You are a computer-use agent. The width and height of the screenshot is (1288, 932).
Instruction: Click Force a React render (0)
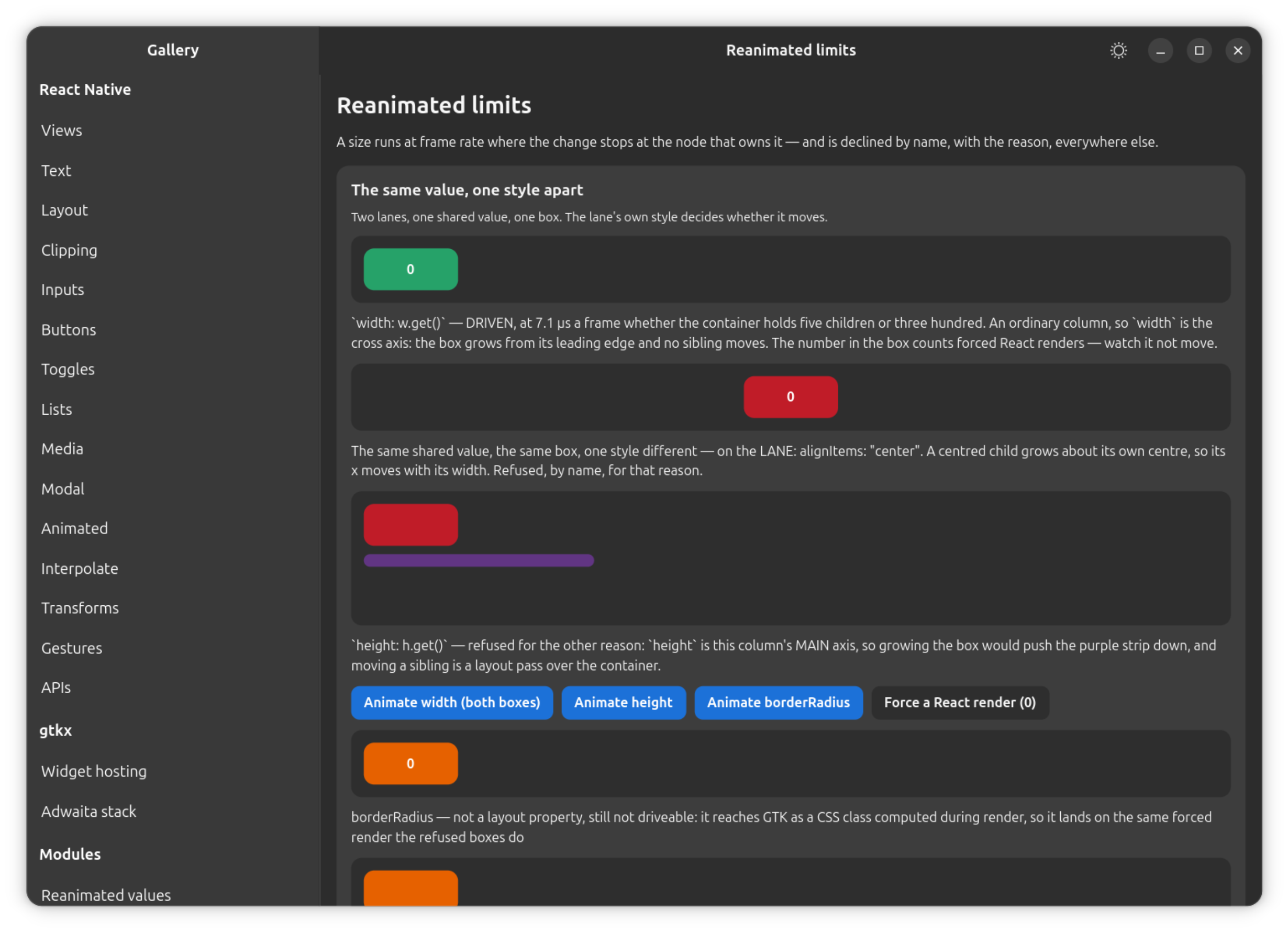[x=960, y=703]
